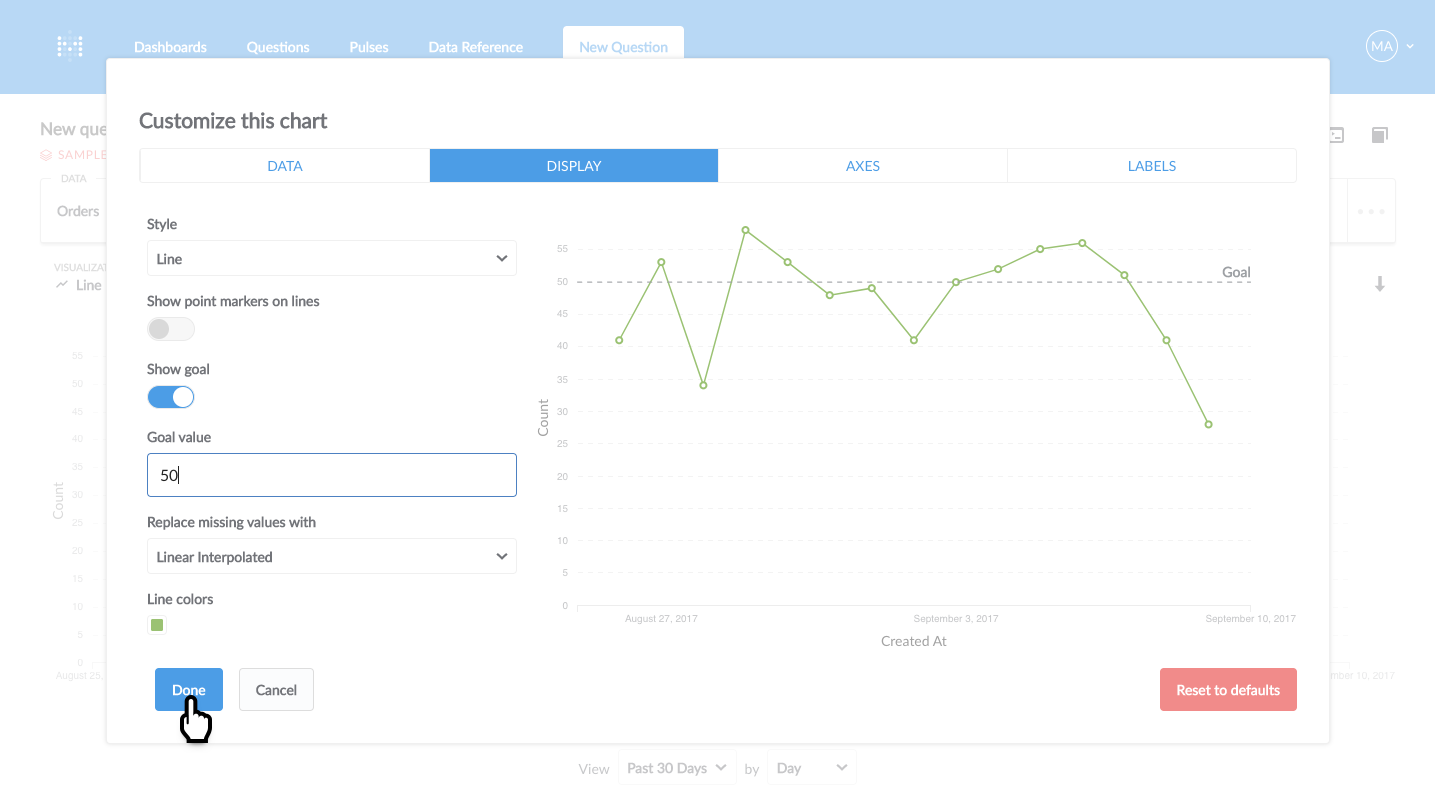The image size is (1440, 801).
Task: Switch to the LABELS tab
Action: (1151, 165)
